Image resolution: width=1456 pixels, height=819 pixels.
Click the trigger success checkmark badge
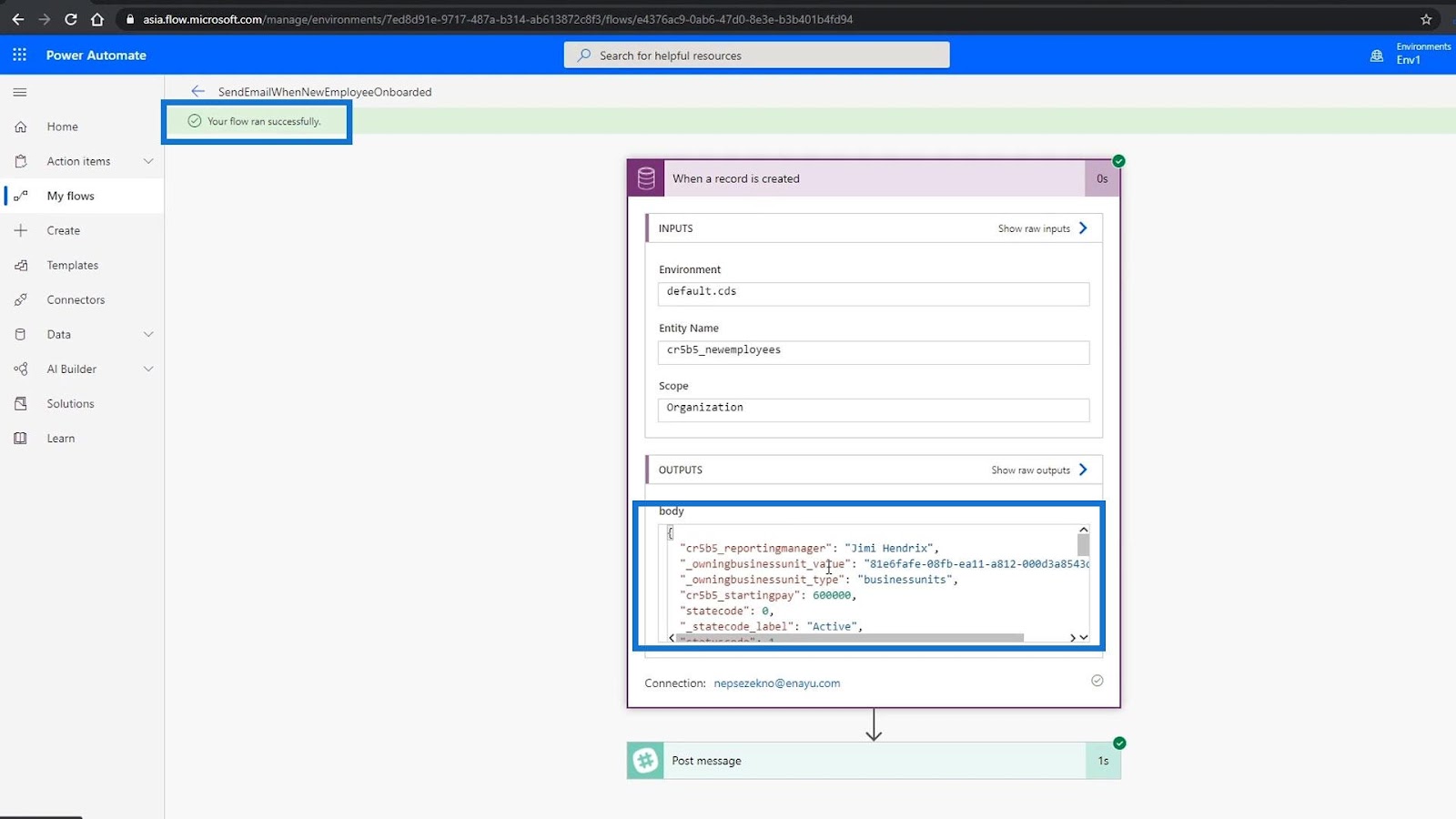tap(1119, 161)
